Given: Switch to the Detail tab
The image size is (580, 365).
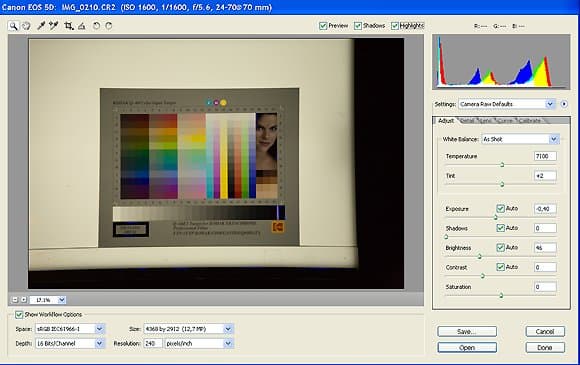Looking at the screenshot, I should click(x=468, y=121).
